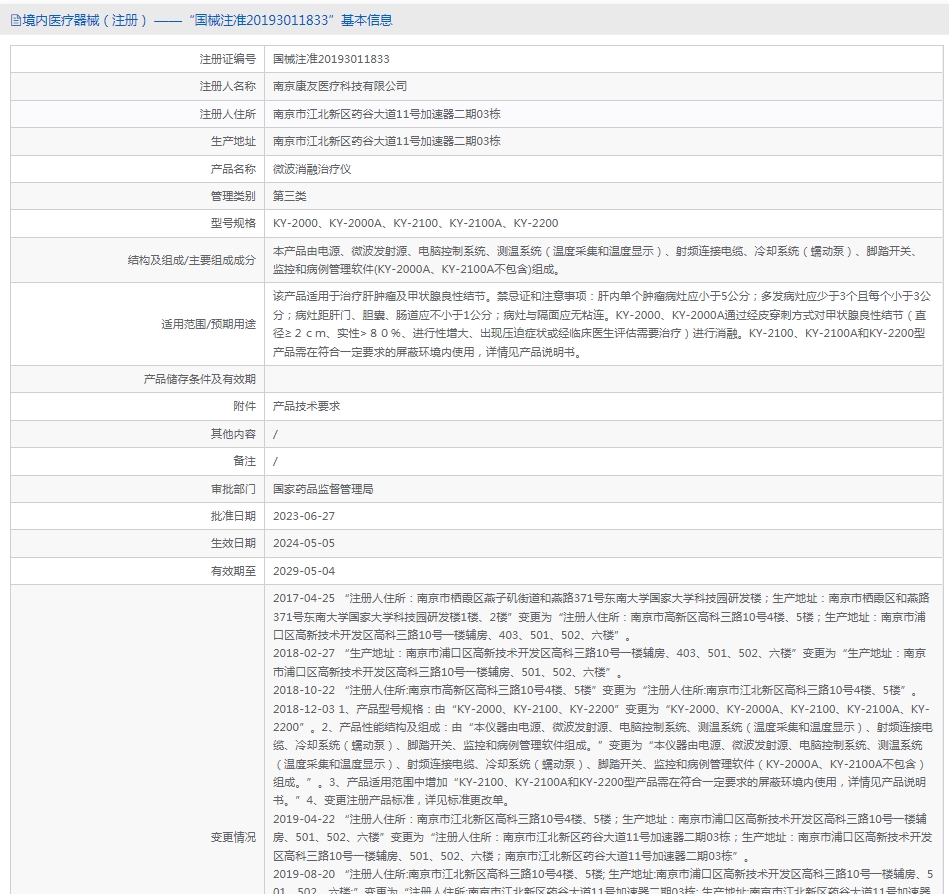The image size is (949, 894).
Task: Click the 生效日期 label
Action: [233, 544]
